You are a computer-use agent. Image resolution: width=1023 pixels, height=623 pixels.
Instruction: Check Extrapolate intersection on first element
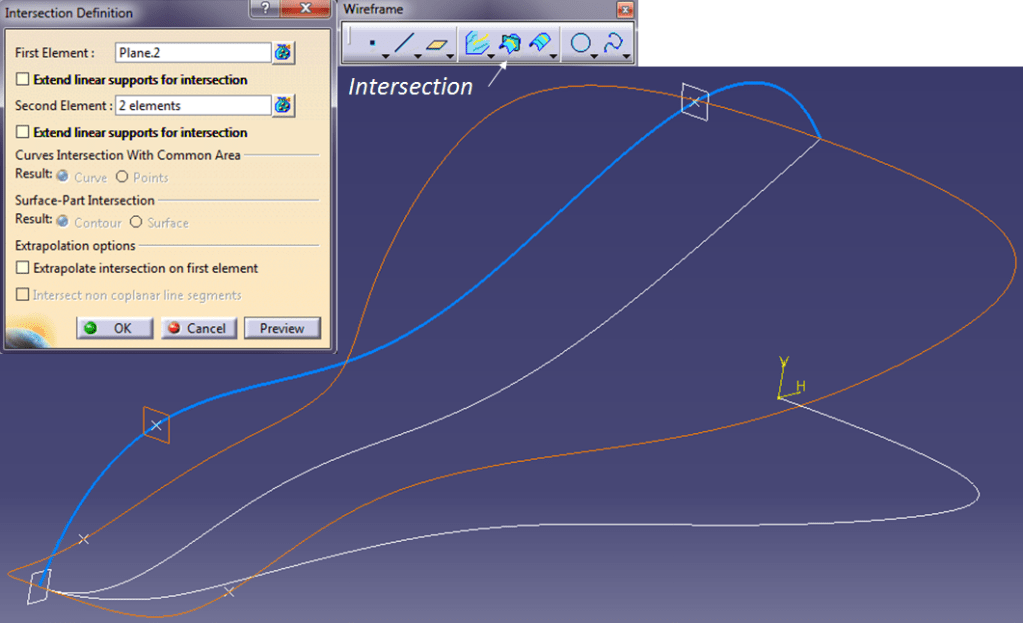24,268
